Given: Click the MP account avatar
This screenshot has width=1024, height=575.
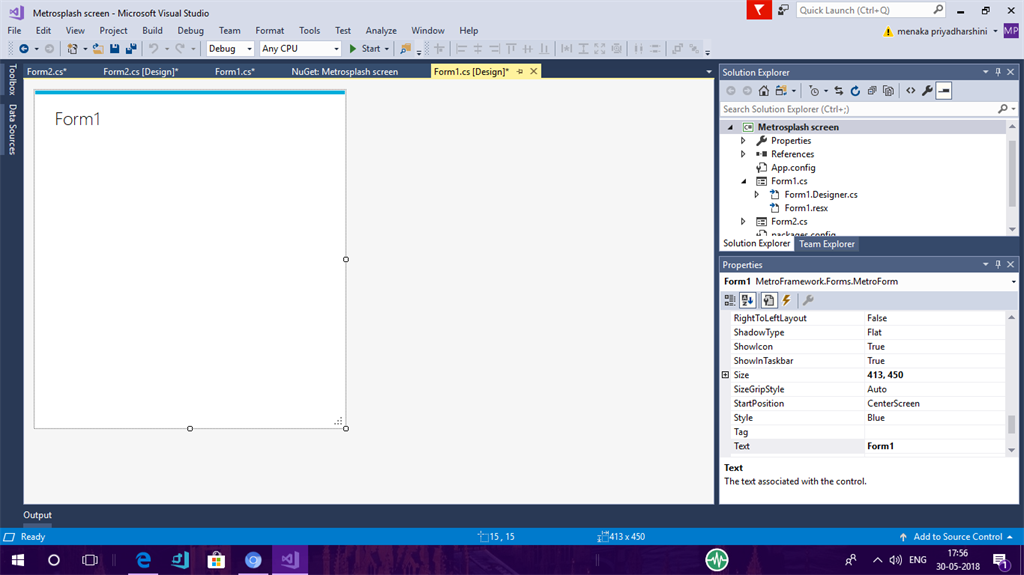Looking at the screenshot, I should (x=1010, y=31).
